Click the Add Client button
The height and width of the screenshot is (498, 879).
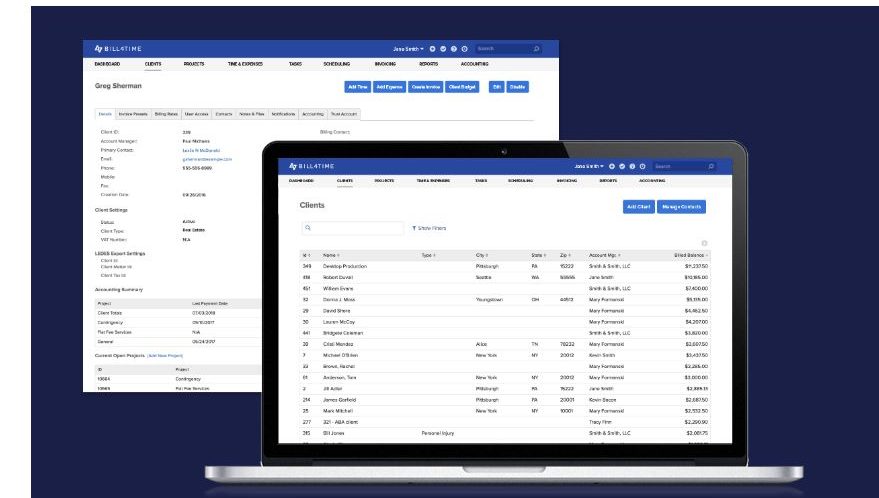[x=639, y=207]
